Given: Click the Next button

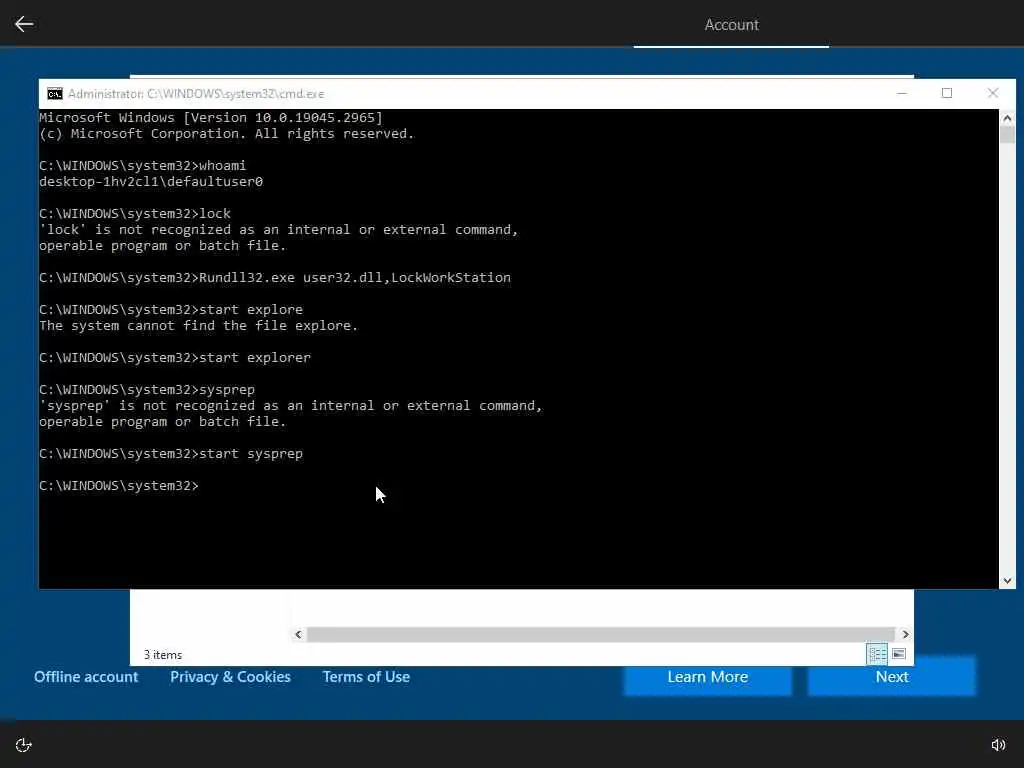Looking at the screenshot, I should coord(892,677).
